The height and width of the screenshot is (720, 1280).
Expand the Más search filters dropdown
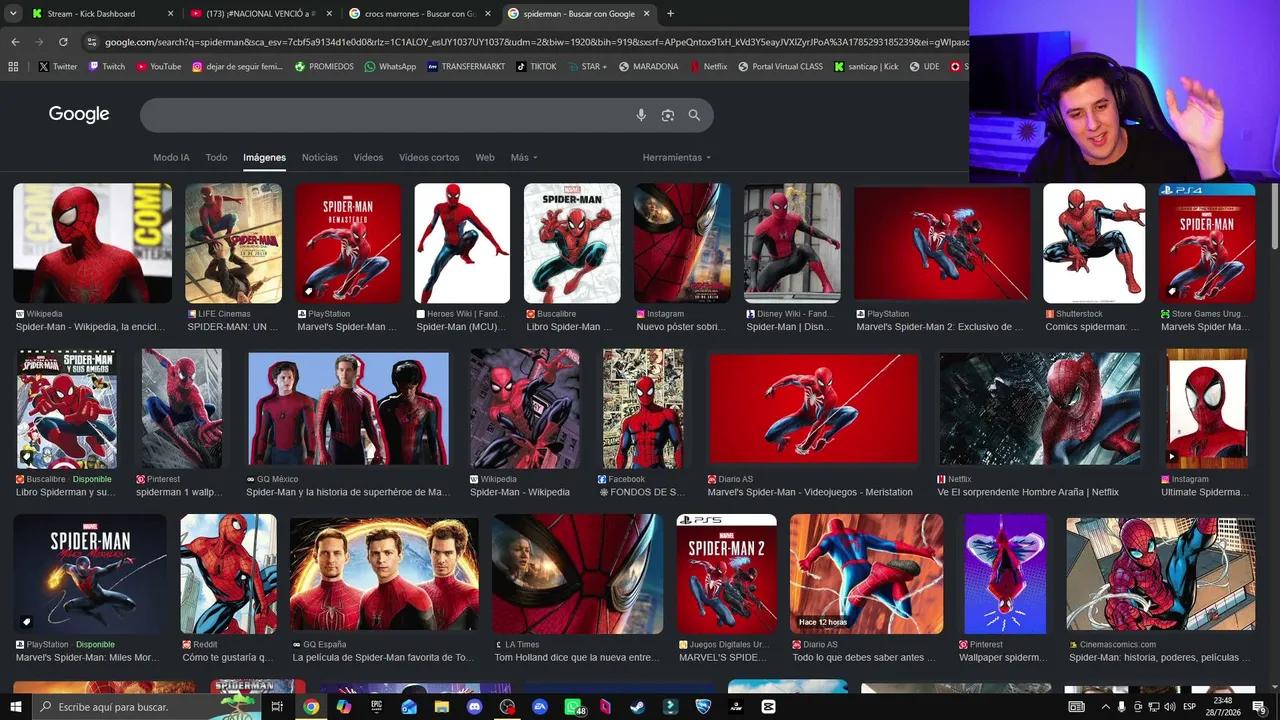[524, 157]
